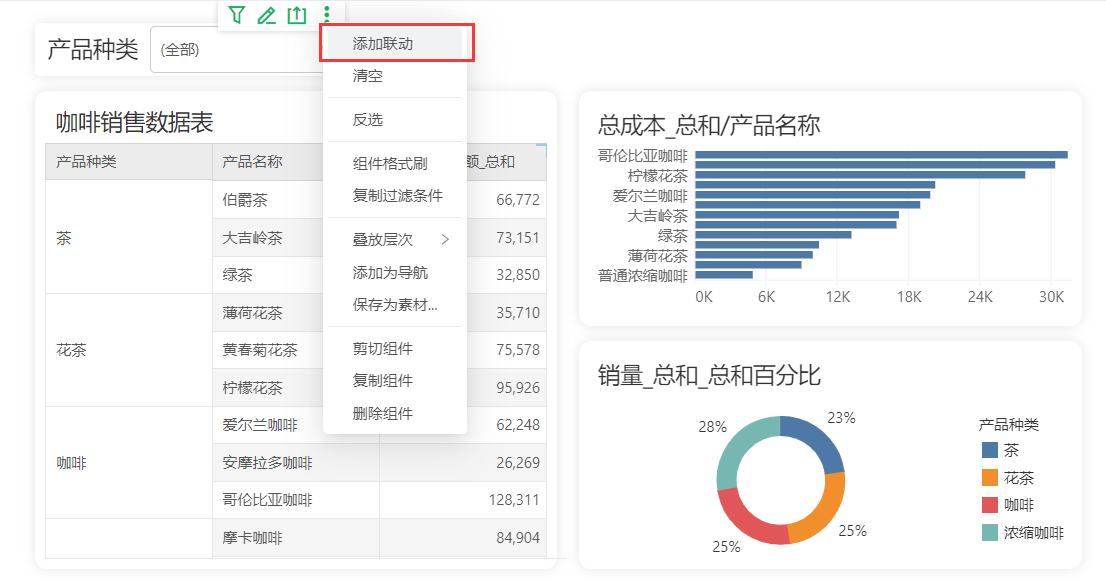Click 反选 menu option
This screenshot has width=1106, height=588.
pos(368,120)
